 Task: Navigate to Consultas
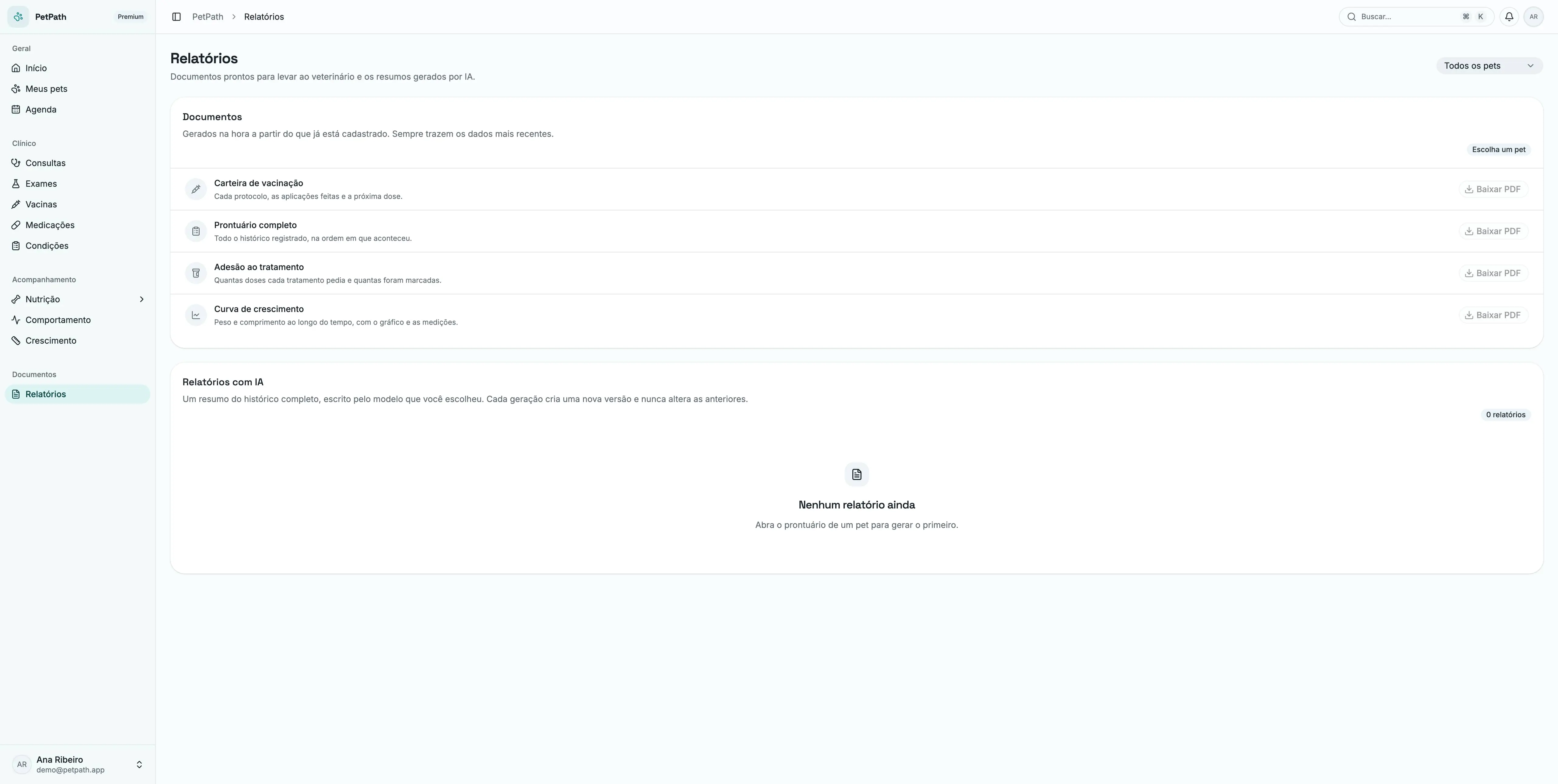click(x=77, y=163)
